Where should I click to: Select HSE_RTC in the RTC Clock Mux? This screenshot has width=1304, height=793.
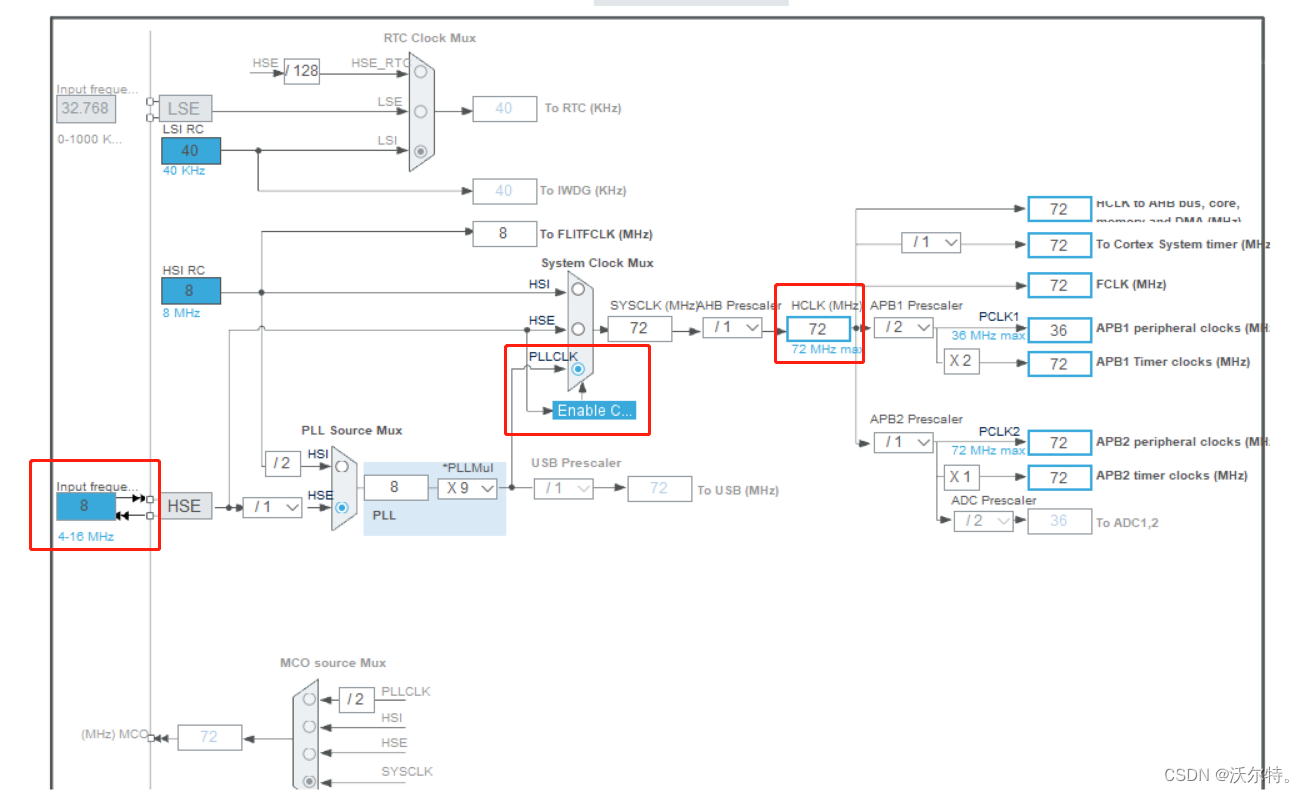pos(419,72)
